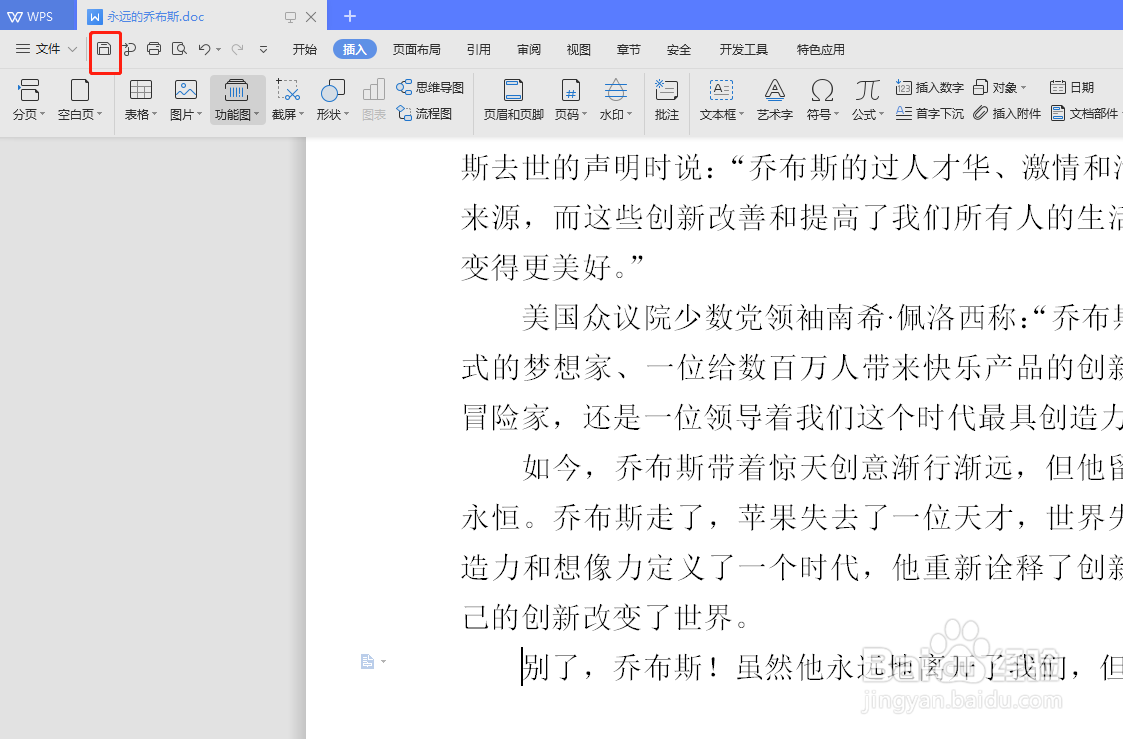Switch to the 开始 tab
This screenshot has height=739, width=1123.
click(305, 49)
